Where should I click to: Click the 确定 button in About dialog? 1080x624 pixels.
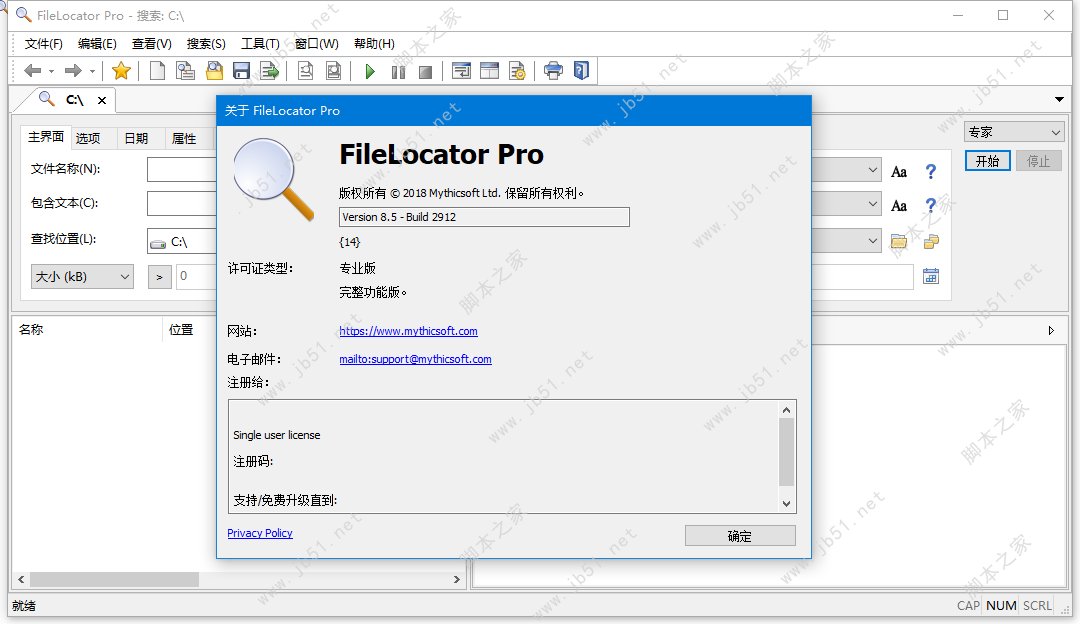tap(740, 536)
